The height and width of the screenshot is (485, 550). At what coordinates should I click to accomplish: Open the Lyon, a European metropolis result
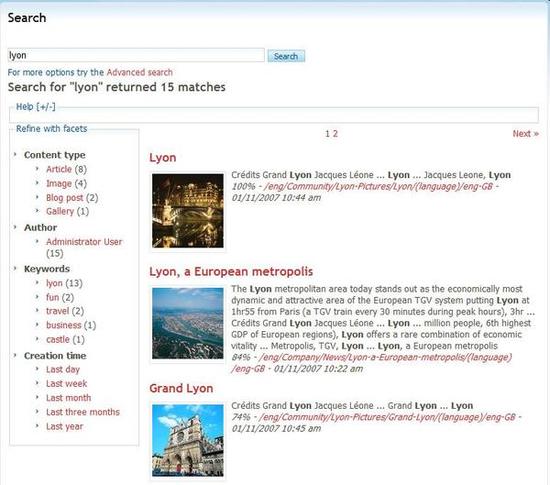coord(231,272)
